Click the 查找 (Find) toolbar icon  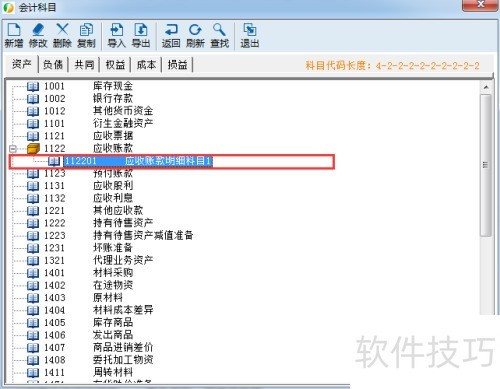coord(219,35)
